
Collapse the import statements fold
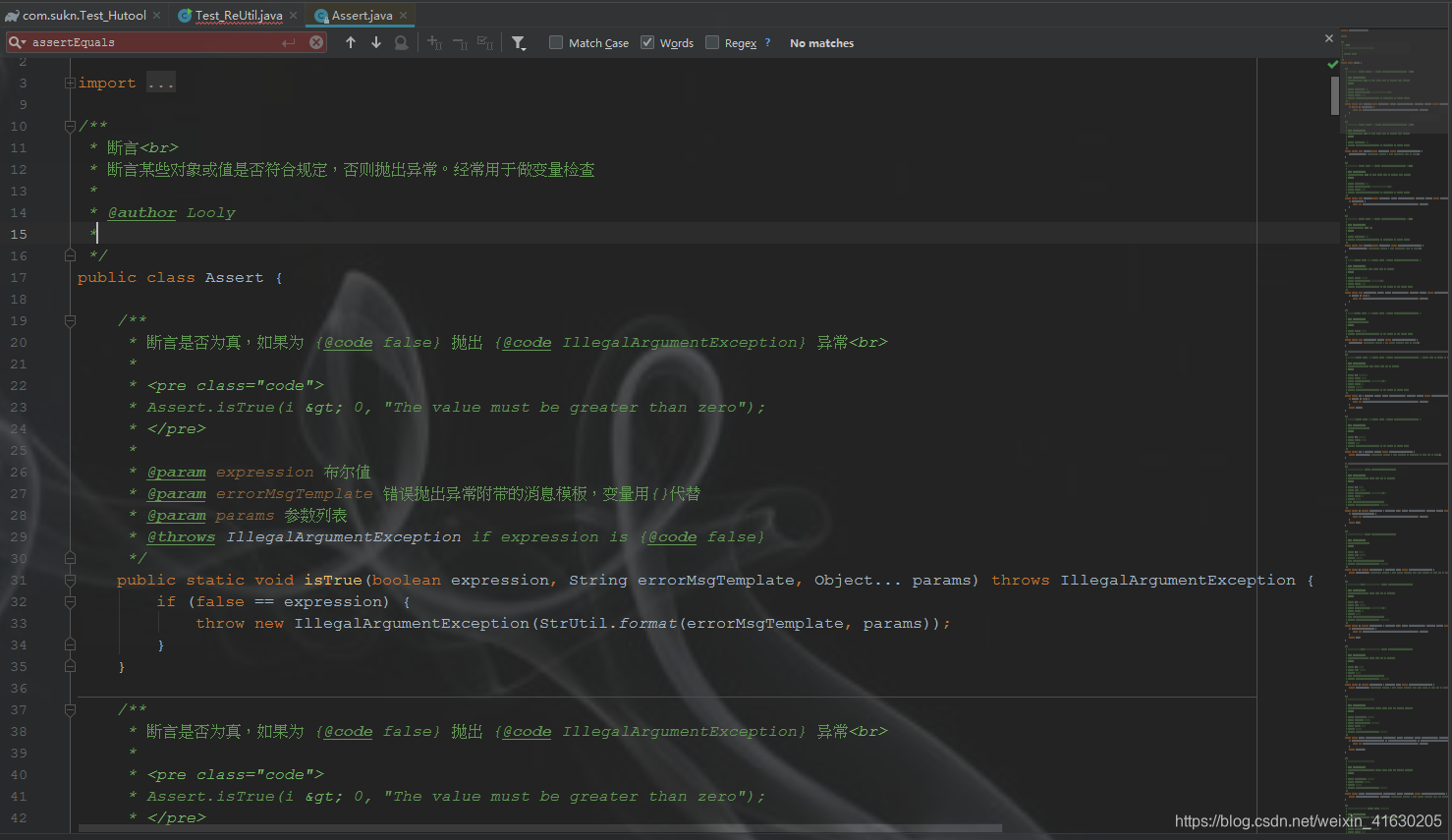[x=69, y=83]
